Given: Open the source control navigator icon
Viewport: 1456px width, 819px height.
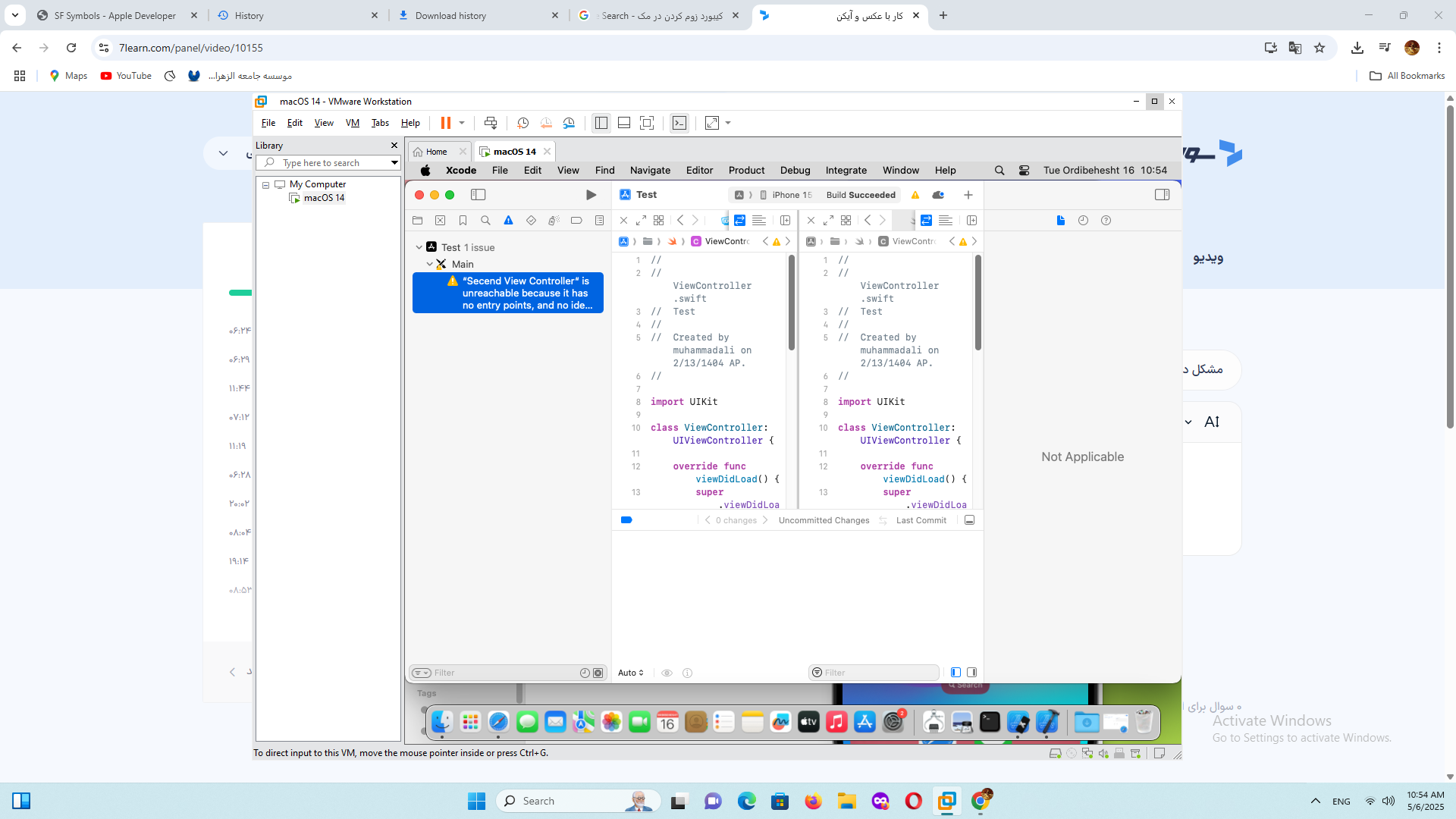Looking at the screenshot, I should click(x=440, y=221).
